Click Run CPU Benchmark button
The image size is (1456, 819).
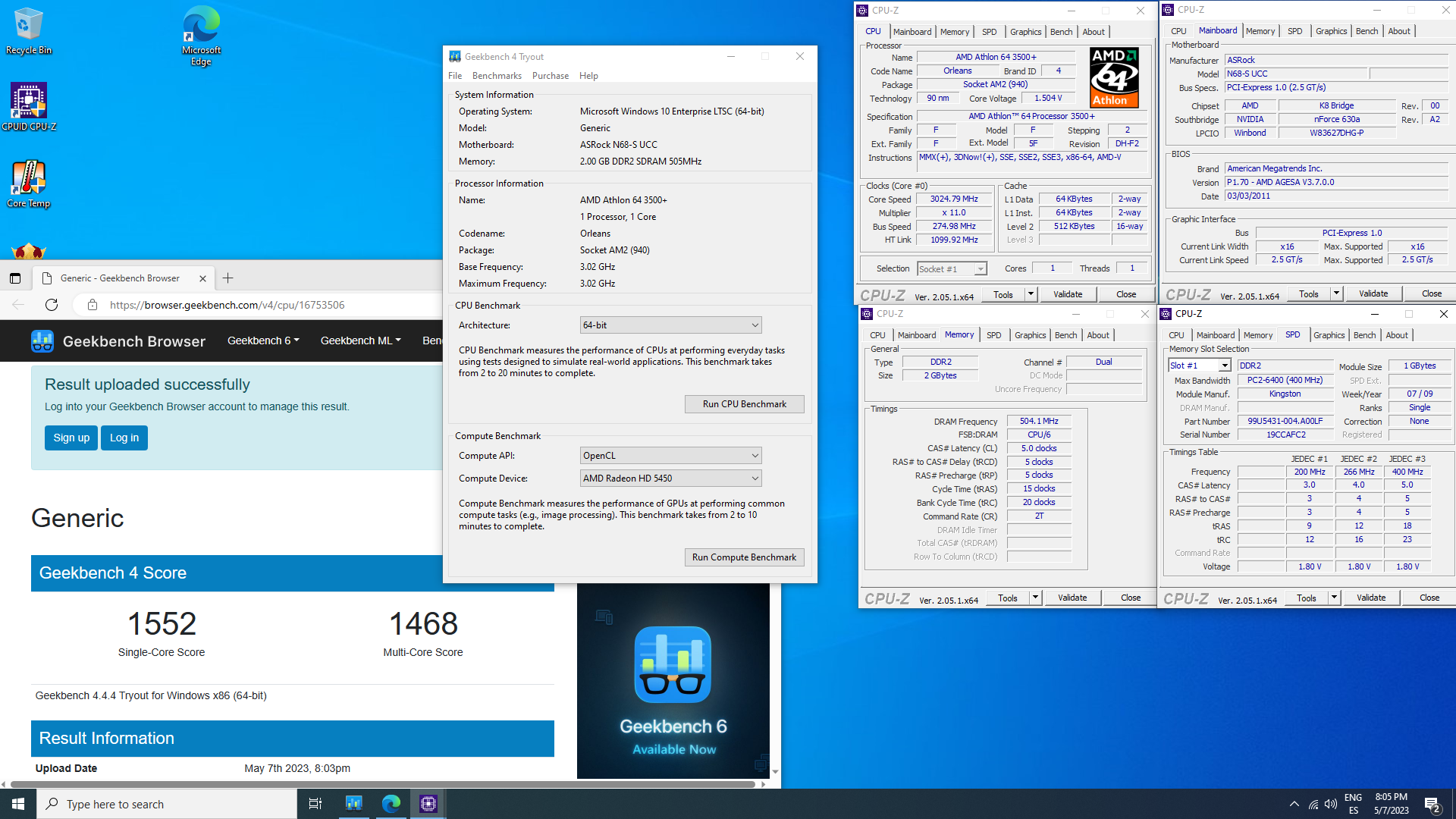coord(744,404)
